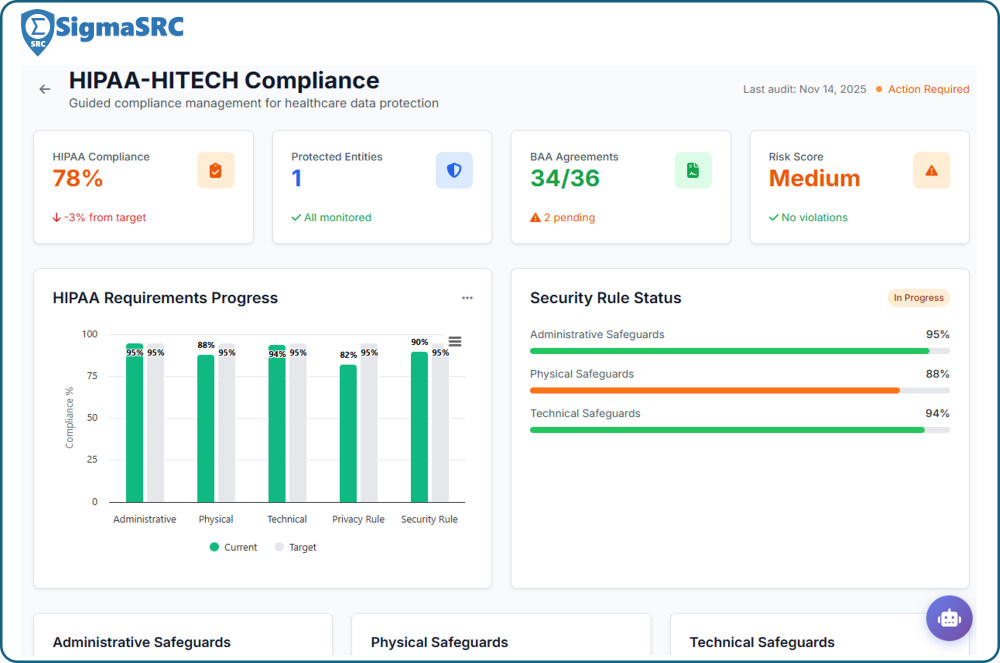This screenshot has width=1000, height=663.
Task: Click the green Security Rule current bar
Action: pos(420,427)
